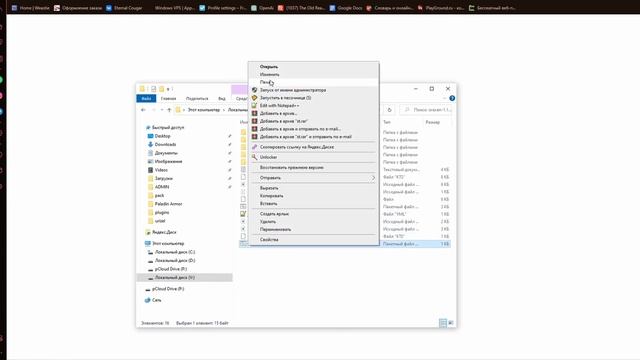This screenshot has width=640, height=360.
Task: Click New folder icon in quick access toolbar
Action: coord(162,89)
